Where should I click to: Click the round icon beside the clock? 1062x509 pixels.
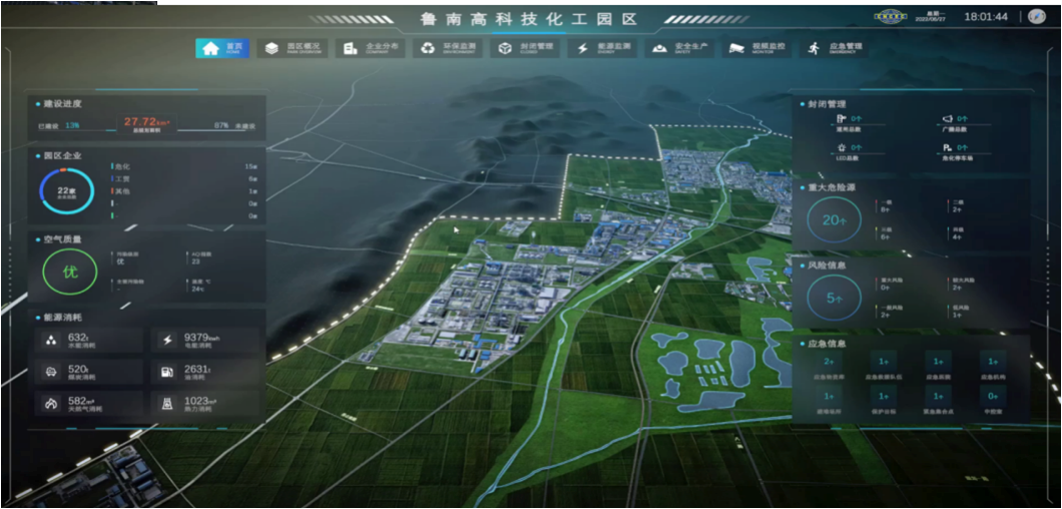pyautogui.click(x=1037, y=17)
